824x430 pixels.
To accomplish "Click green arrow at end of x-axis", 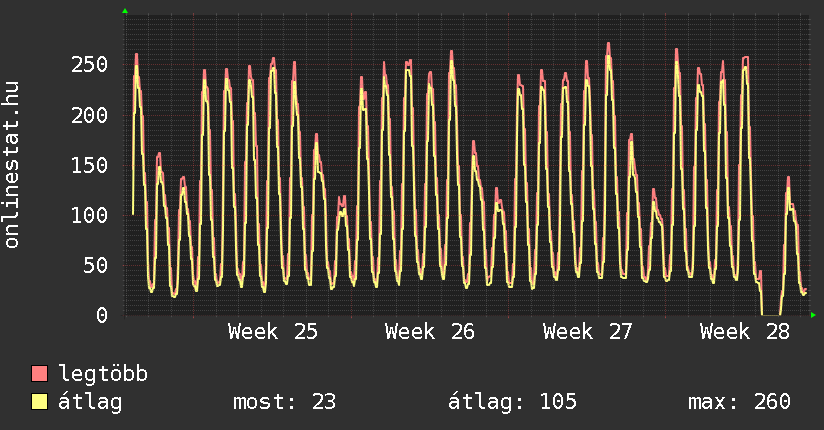I will 813,315.
